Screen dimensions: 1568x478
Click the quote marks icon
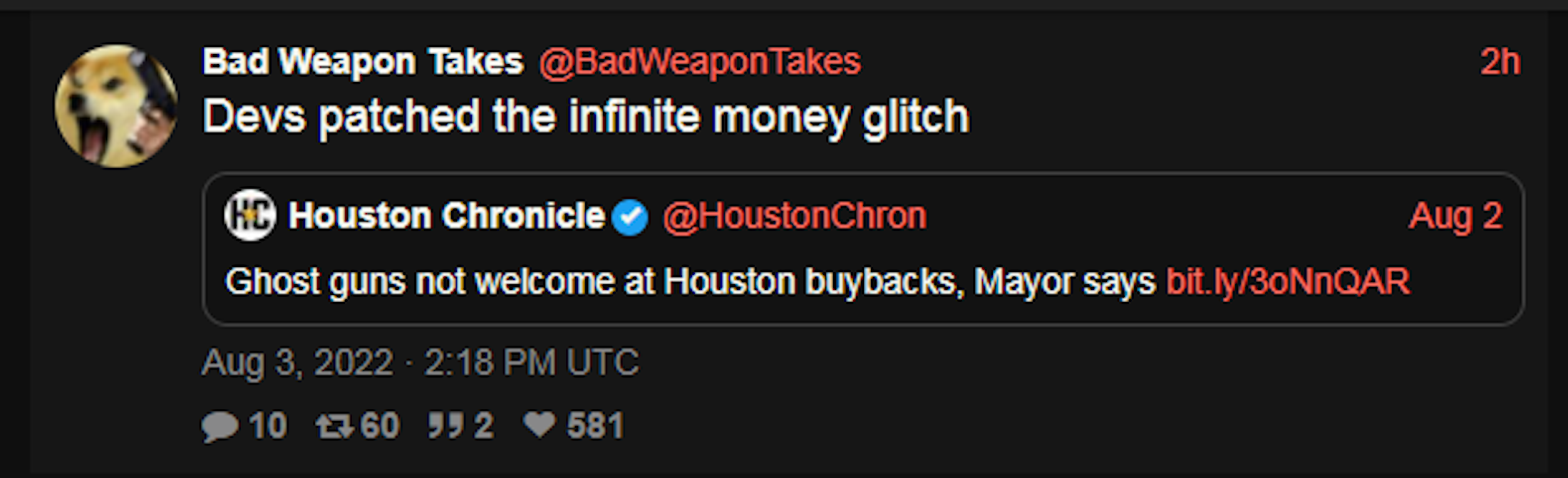445,426
